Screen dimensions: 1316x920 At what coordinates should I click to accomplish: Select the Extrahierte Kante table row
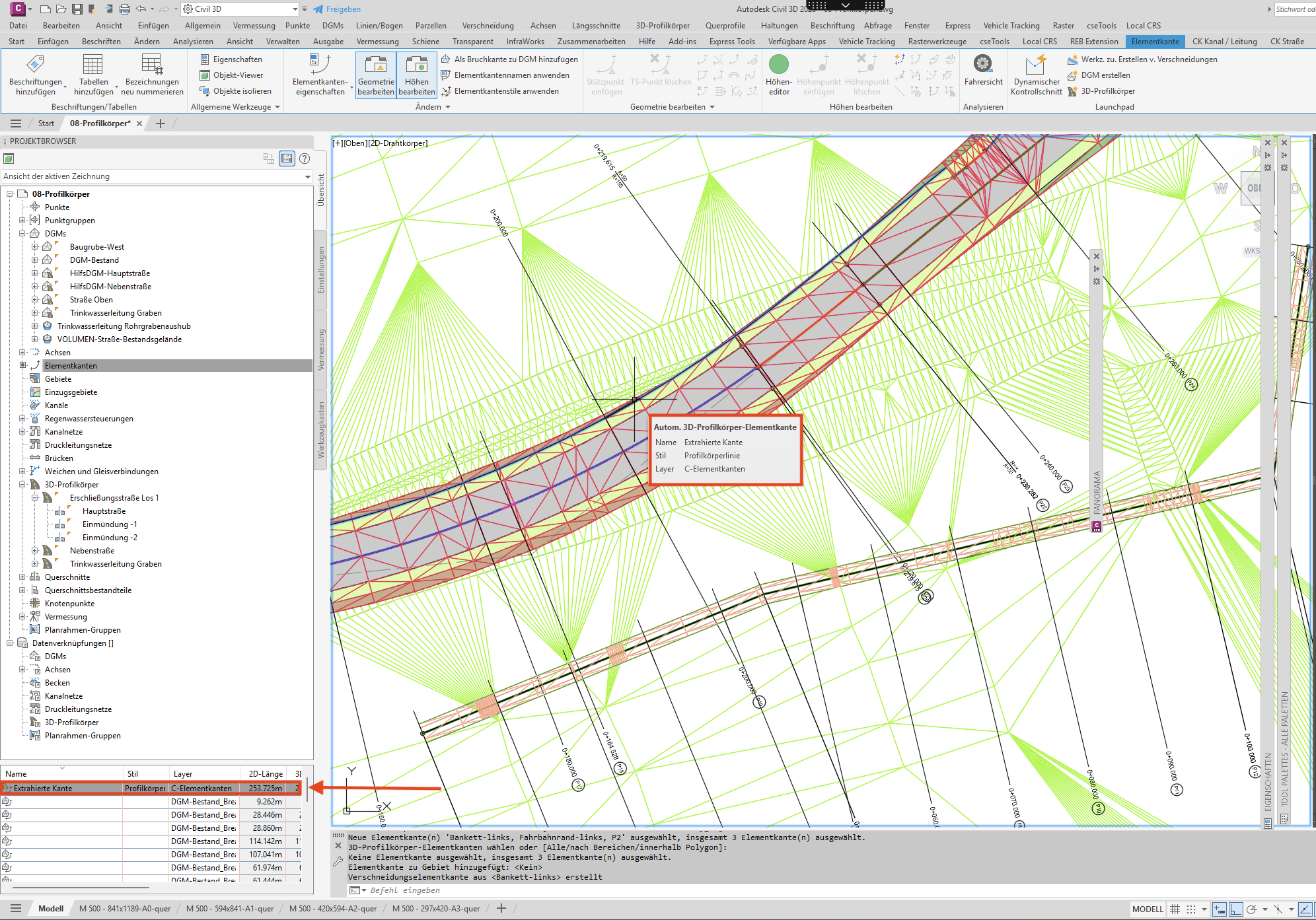click(151, 789)
